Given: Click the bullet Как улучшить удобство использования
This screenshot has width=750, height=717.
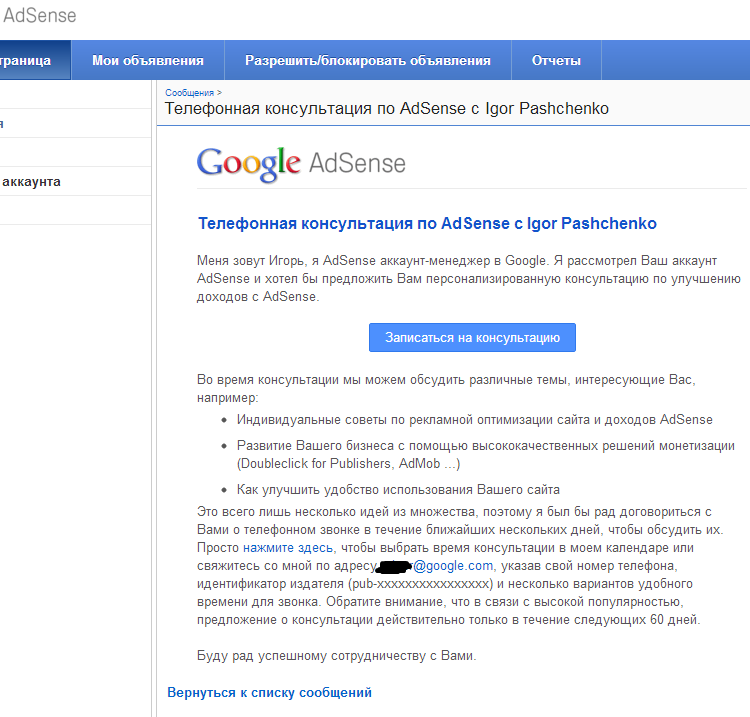Looking at the screenshot, I should (398, 490).
